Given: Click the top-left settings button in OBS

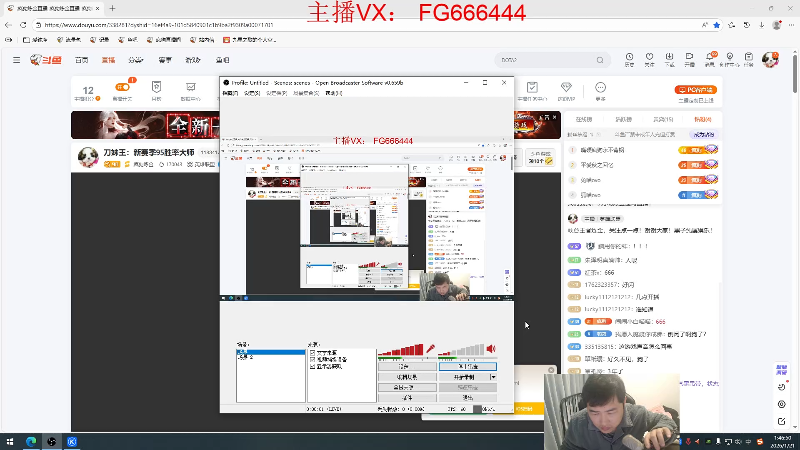Looking at the screenshot, I should [x=407, y=367].
